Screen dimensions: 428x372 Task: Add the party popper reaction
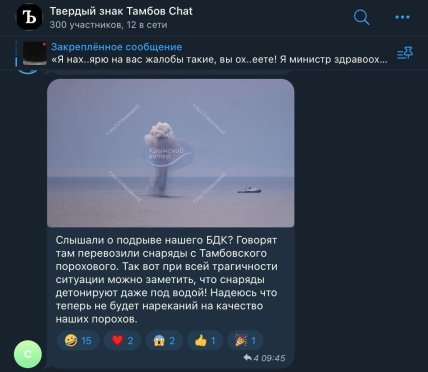pos(245,340)
